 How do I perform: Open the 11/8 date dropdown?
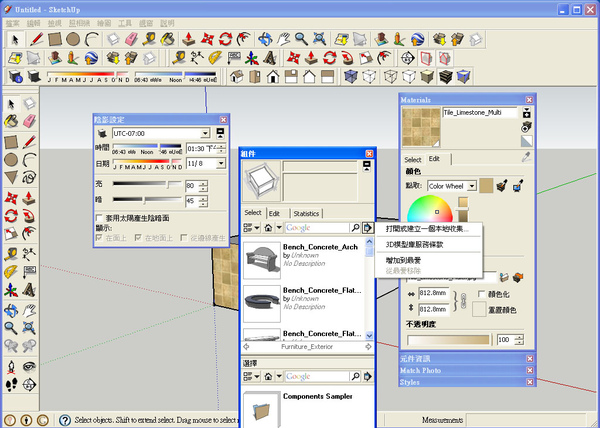click(x=221, y=163)
